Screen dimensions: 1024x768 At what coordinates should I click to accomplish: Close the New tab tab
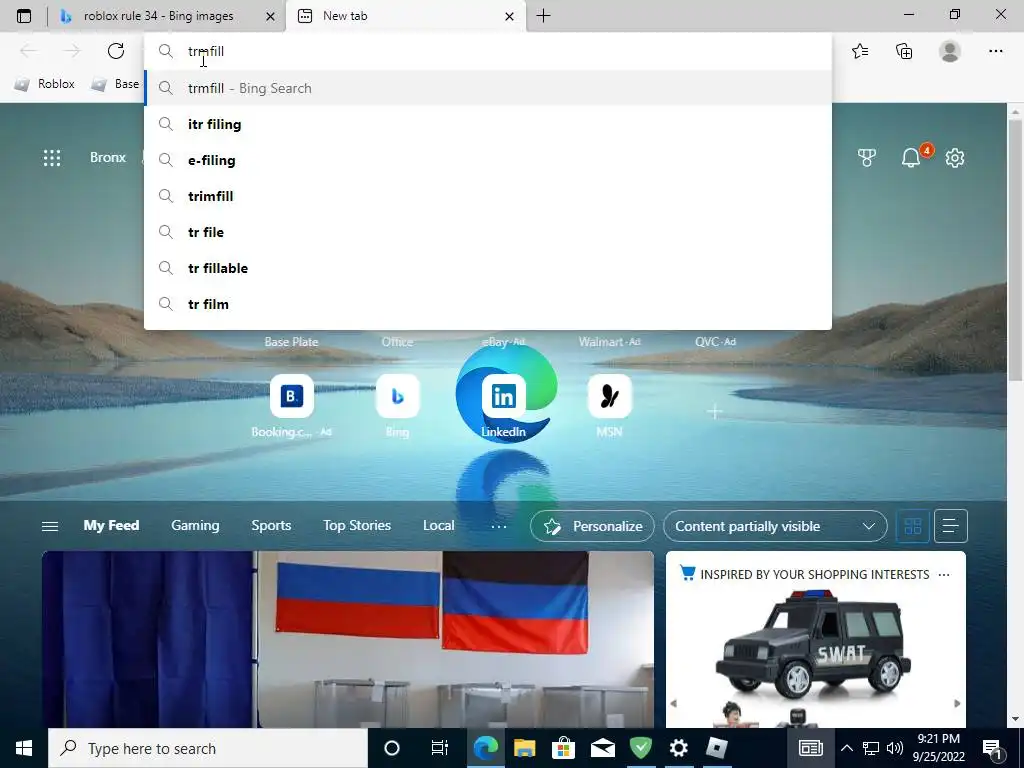click(509, 16)
